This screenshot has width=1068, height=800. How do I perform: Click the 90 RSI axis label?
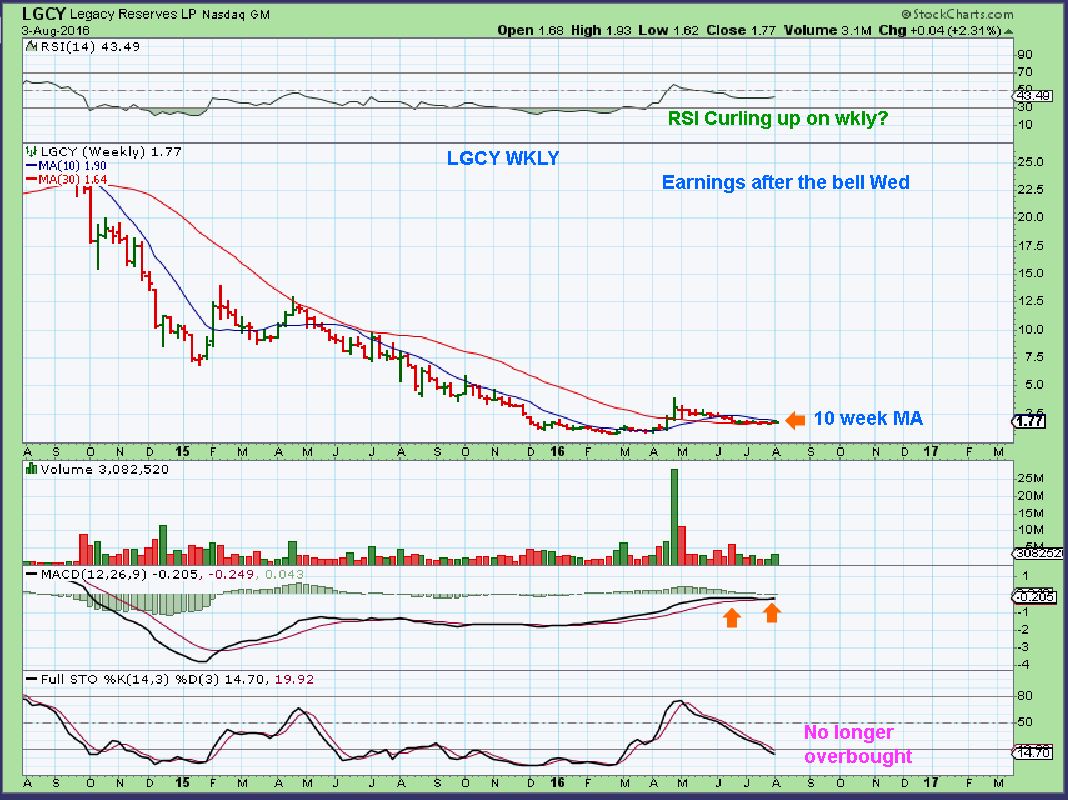[x=1024, y=54]
